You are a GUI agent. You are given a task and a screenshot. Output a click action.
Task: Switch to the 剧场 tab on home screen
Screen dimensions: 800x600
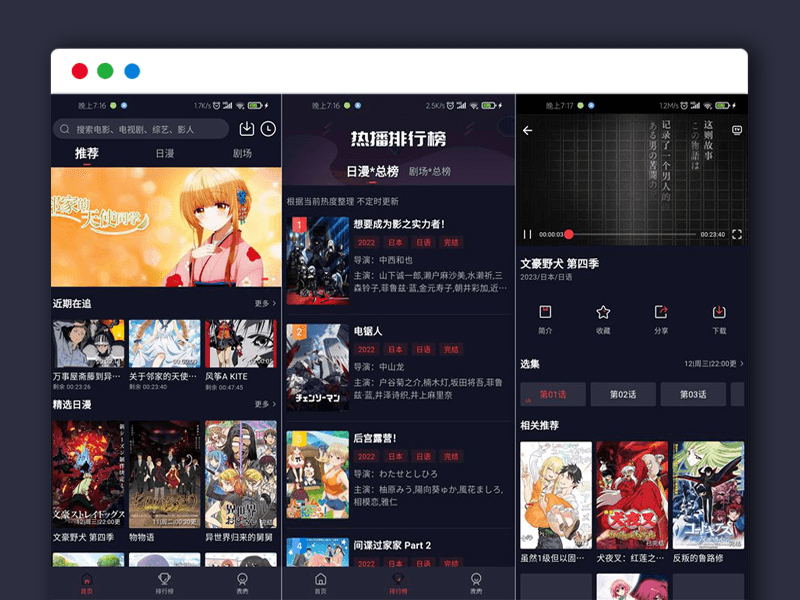point(242,154)
